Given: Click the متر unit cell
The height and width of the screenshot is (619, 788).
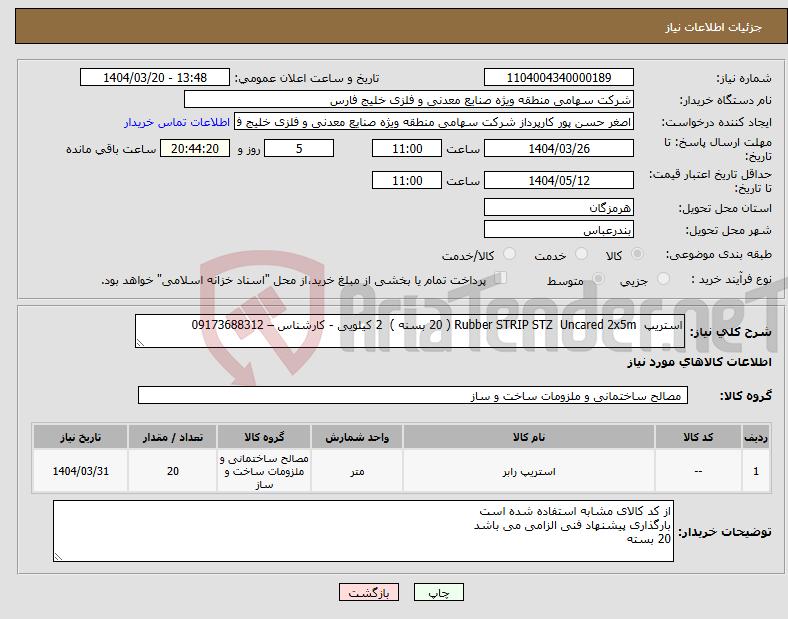Looking at the screenshot, I should coord(357,471).
